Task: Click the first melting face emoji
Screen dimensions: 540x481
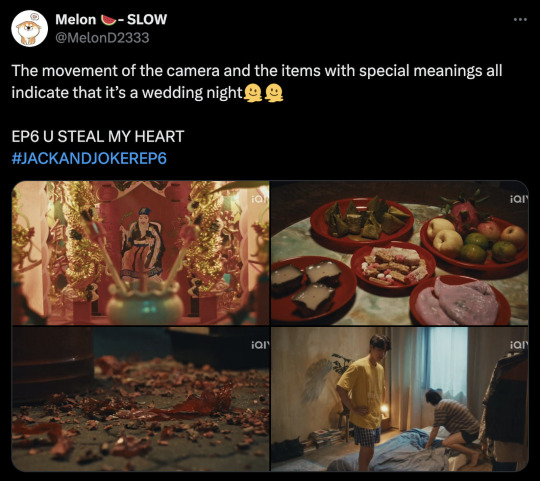Action: coord(253,93)
